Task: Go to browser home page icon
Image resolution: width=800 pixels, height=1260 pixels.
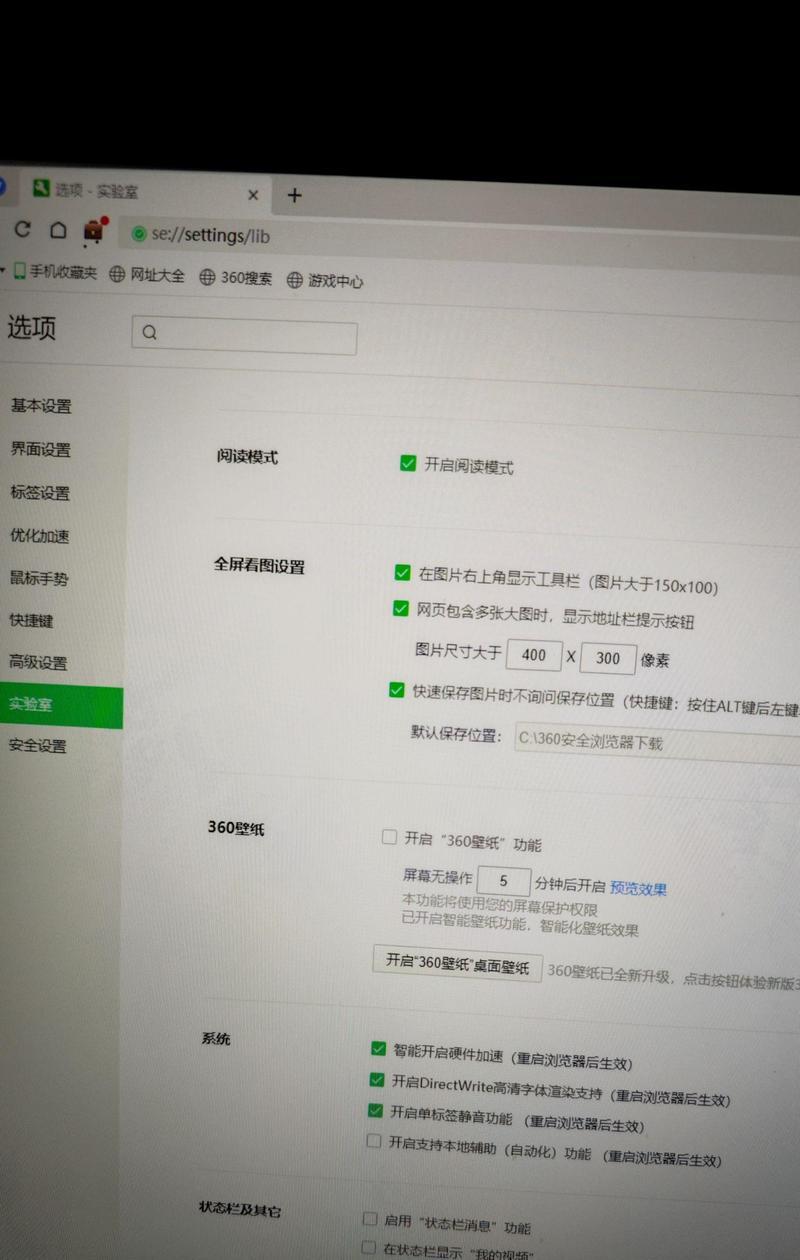Action: [x=58, y=230]
